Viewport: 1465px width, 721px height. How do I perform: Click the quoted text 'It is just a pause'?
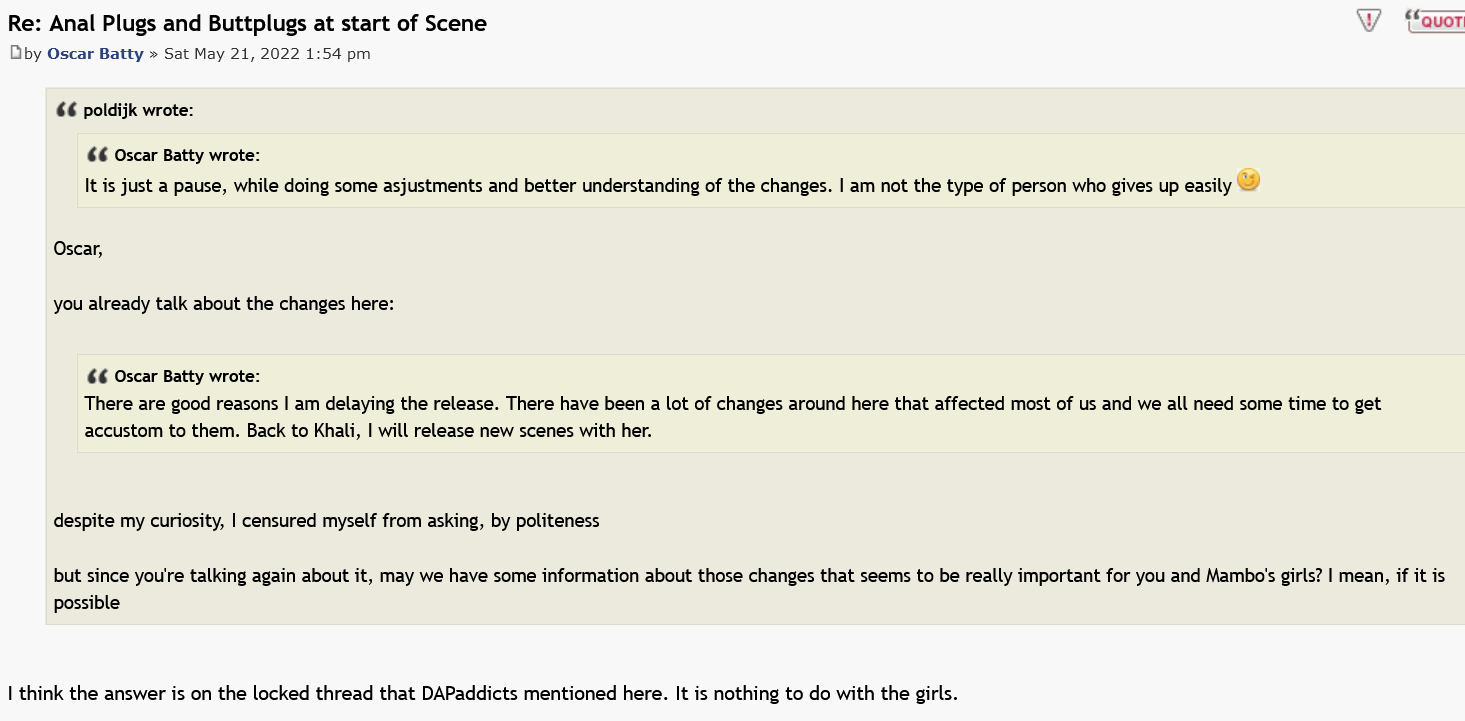[x=657, y=186]
